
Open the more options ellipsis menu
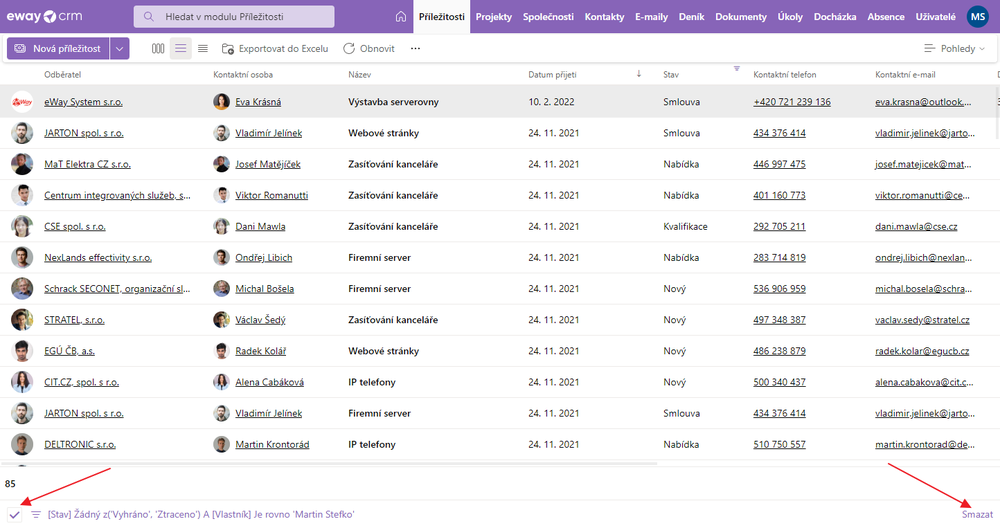click(415, 48)
